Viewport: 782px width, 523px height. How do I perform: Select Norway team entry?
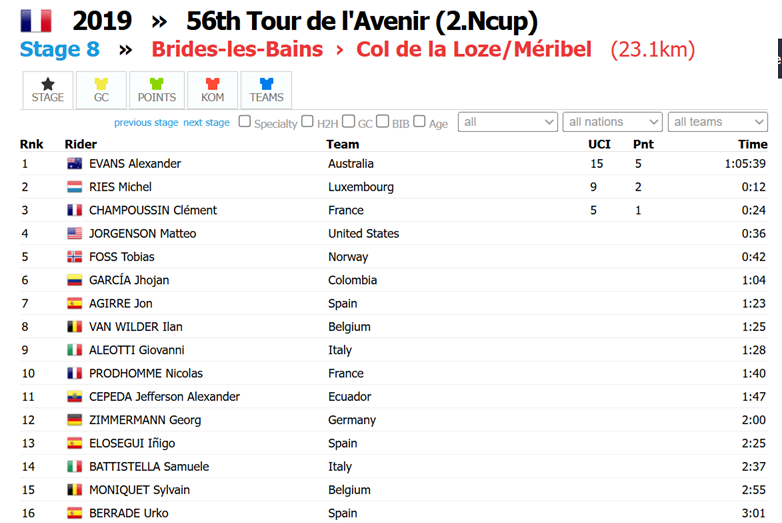tap(348, 257)
